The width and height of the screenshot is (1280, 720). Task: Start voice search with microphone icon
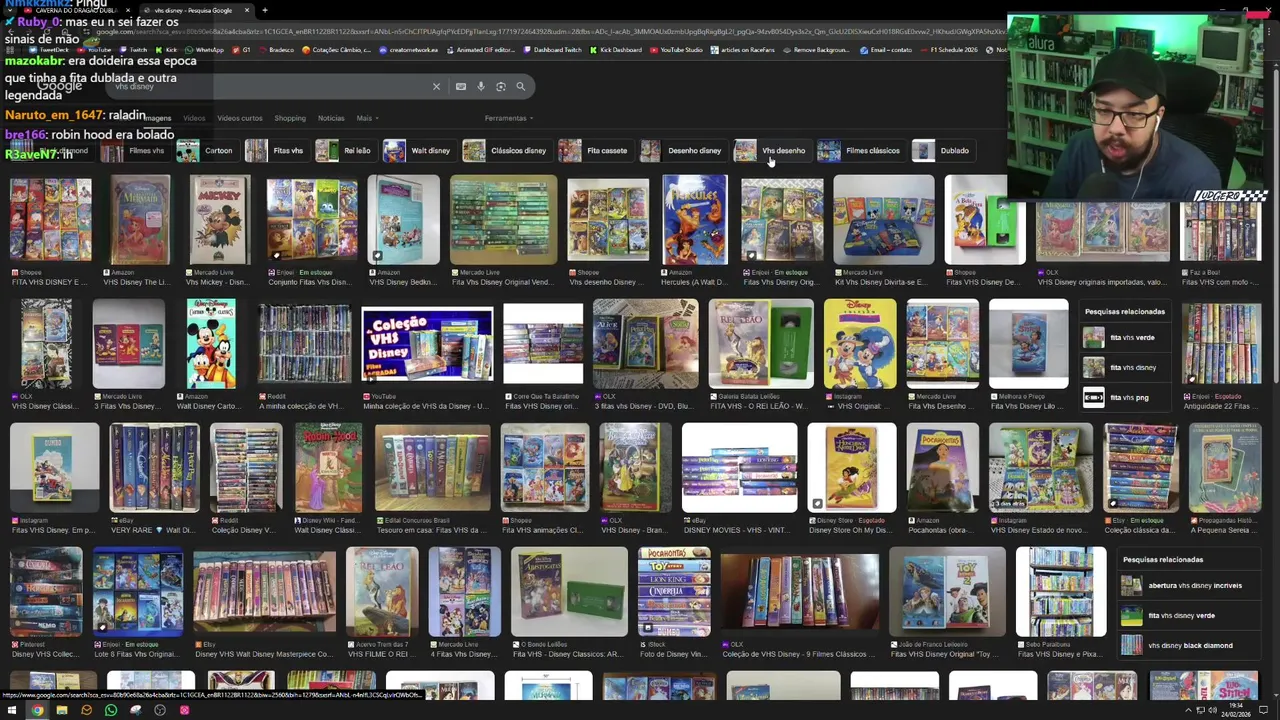tap(481, 87)
